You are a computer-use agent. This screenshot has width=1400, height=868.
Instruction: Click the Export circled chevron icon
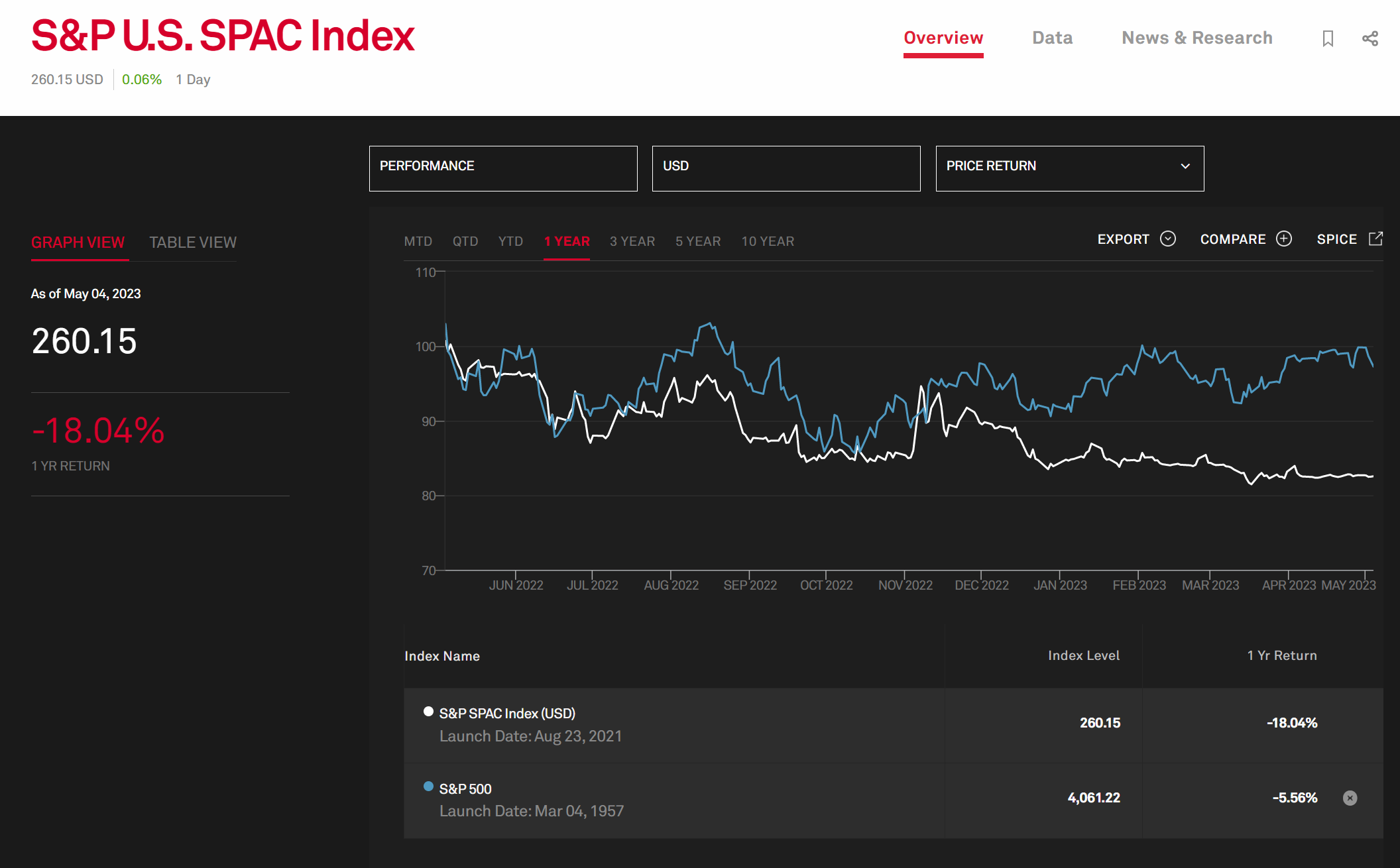(1168, 239)
